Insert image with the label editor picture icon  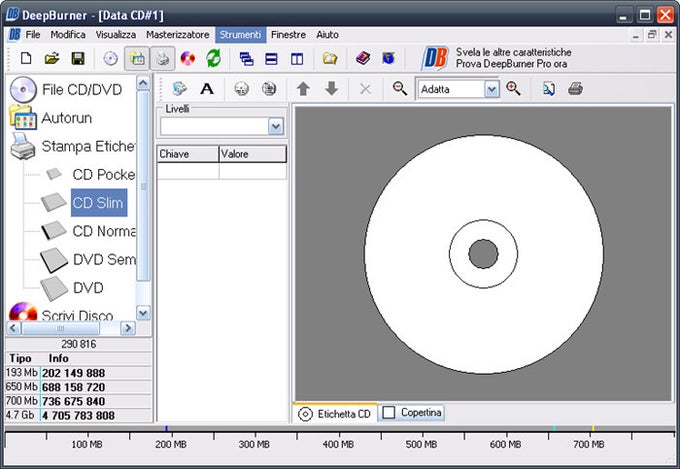180,89
